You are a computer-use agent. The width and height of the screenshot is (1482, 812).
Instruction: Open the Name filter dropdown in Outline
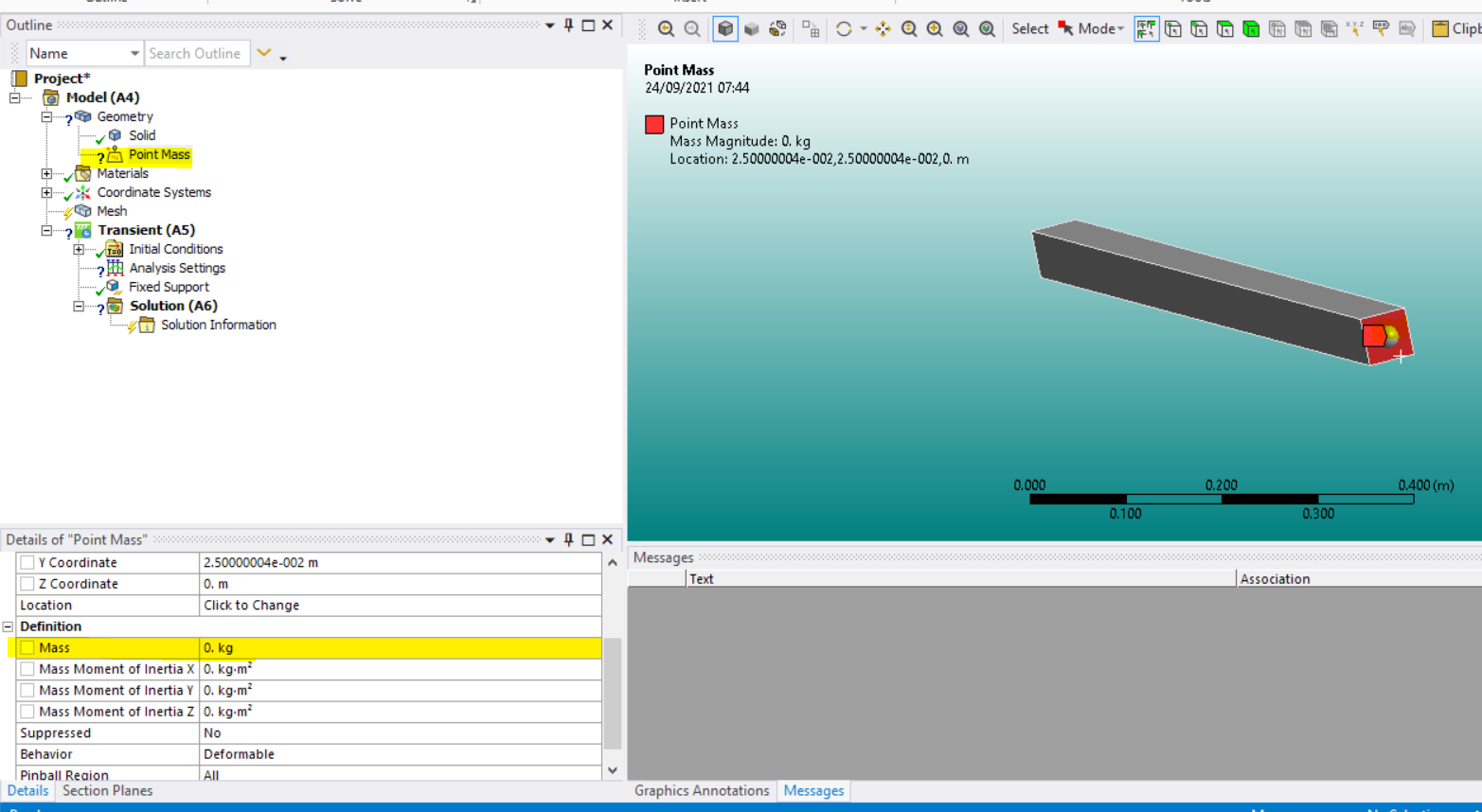click(x=134, y=54)
